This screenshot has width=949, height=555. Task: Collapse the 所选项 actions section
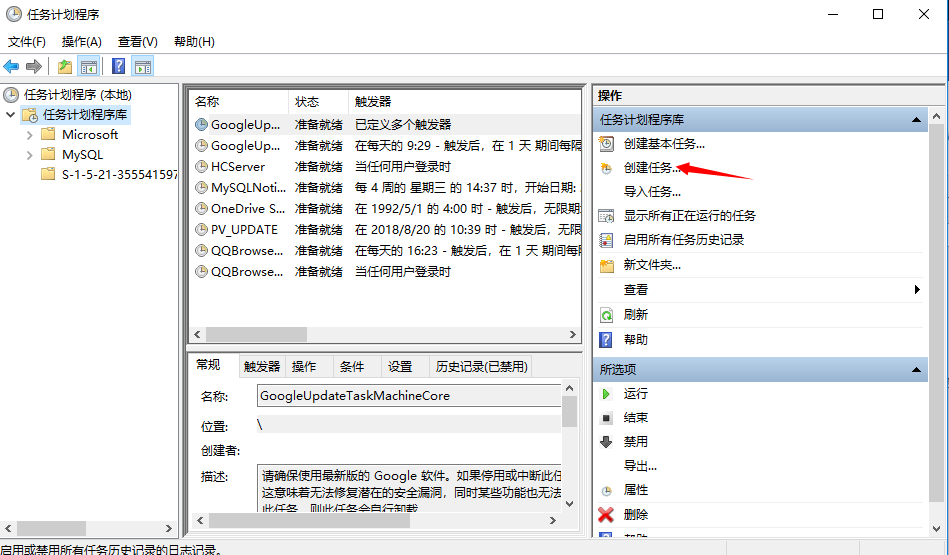[x=916, y=370]
